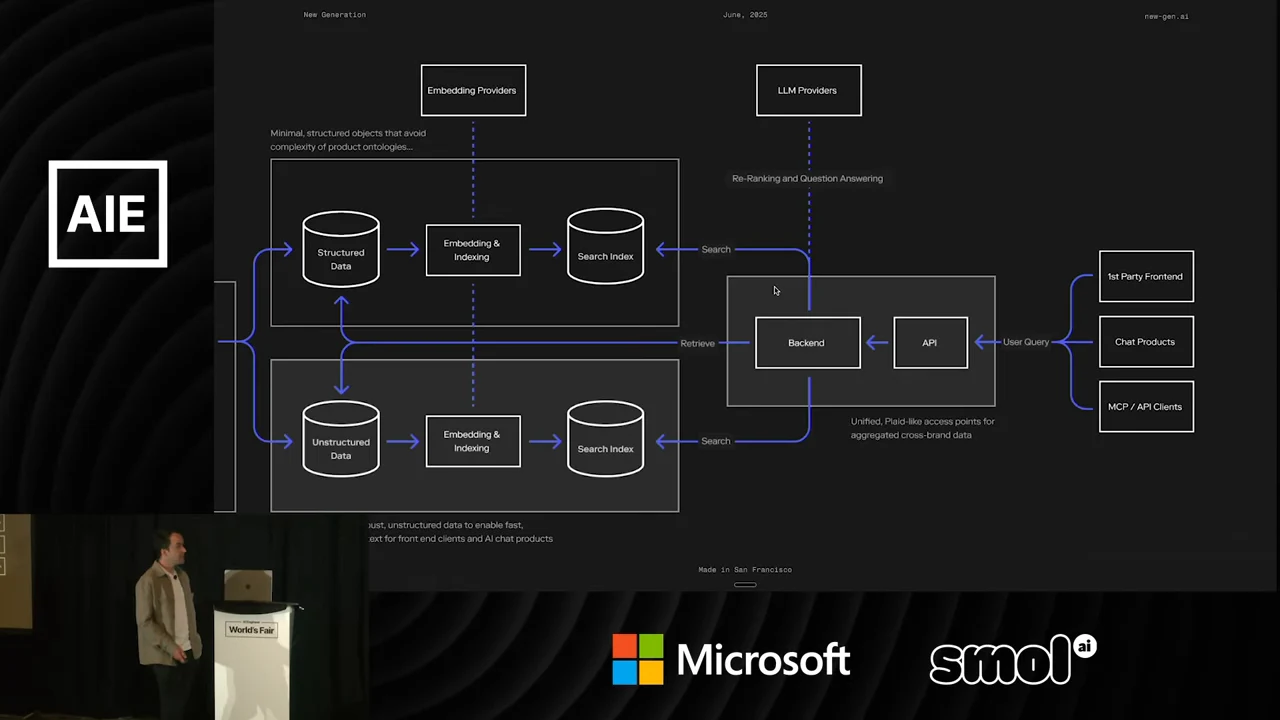This screenshot has height=720, width=1280.
Task: Open the new-gen.ai link
Action: pos(1166,16)
